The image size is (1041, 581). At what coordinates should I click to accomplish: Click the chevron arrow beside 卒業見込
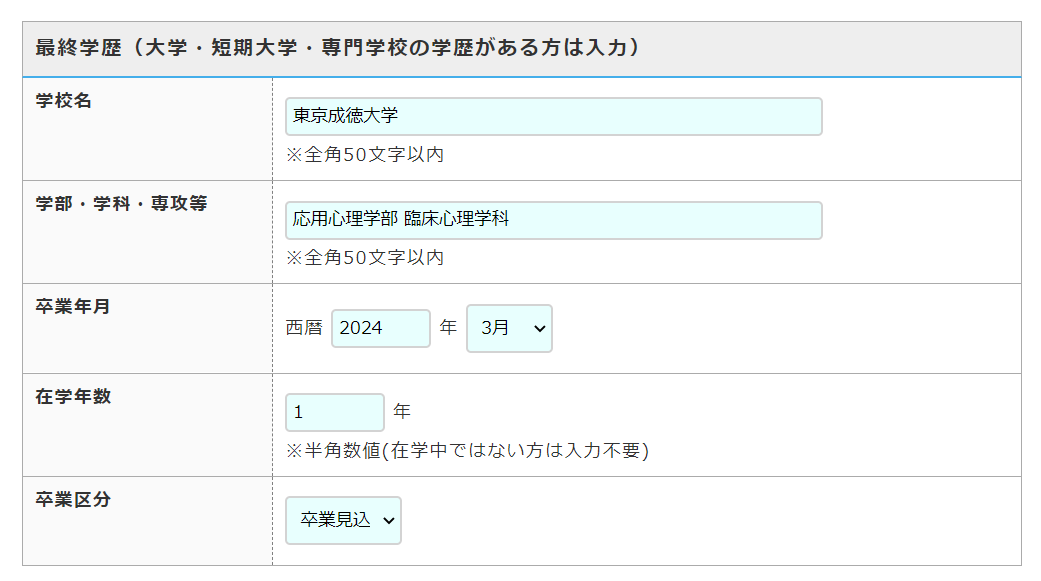coord(389,520)
